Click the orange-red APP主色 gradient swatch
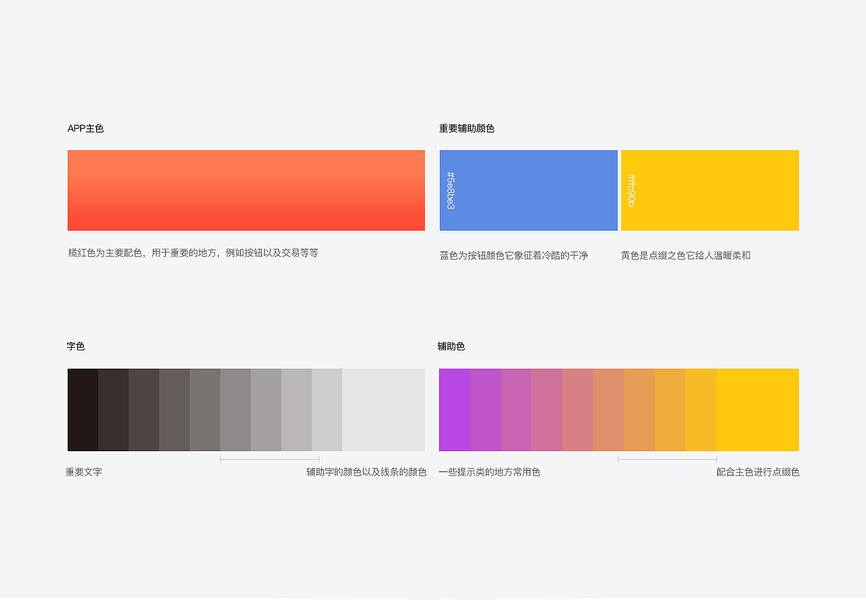This screenshot has width=866, height=600. (x=246, y=190)
